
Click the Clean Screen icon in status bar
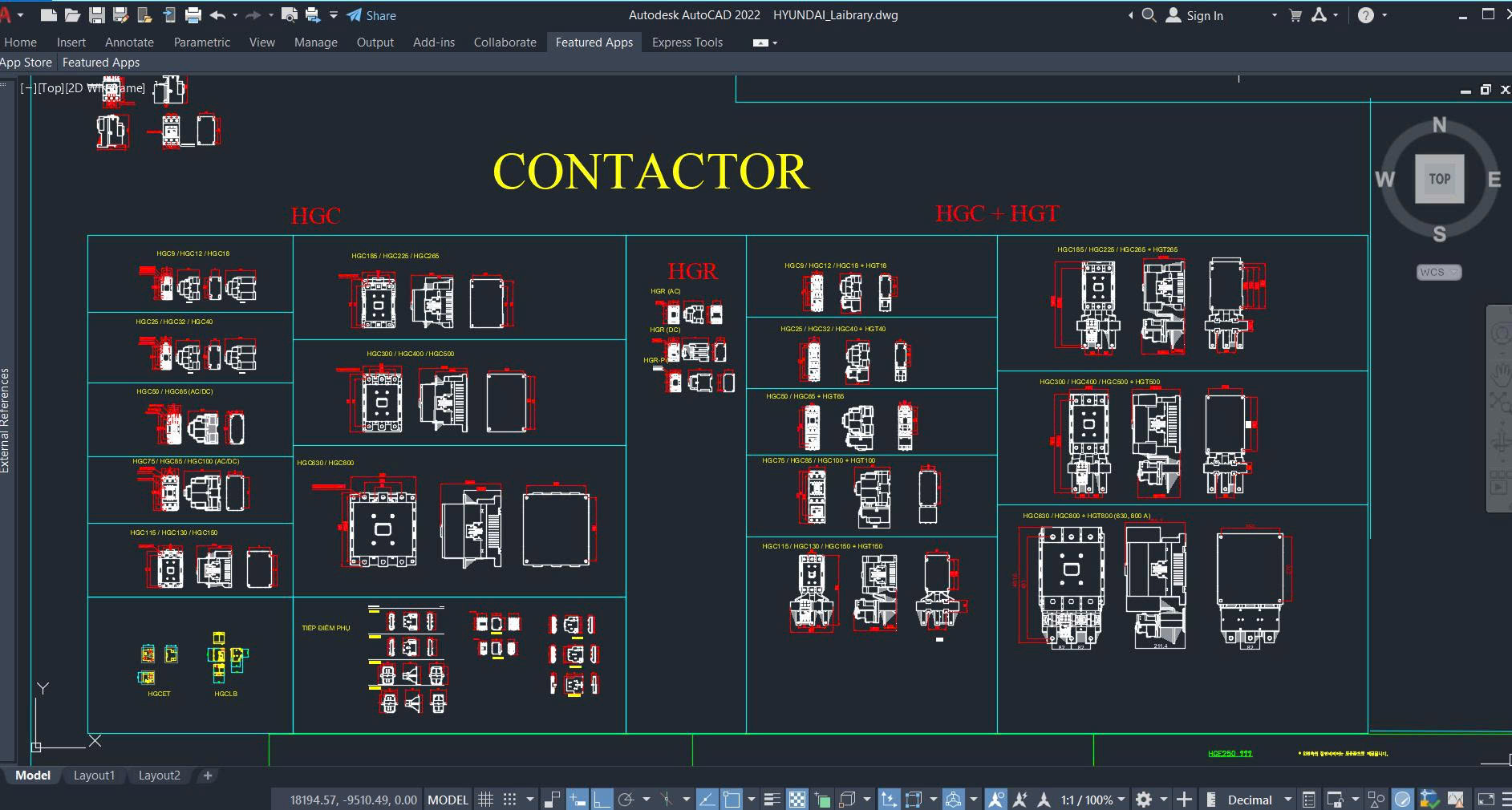pyautogui.click(x=1486, y=800)
